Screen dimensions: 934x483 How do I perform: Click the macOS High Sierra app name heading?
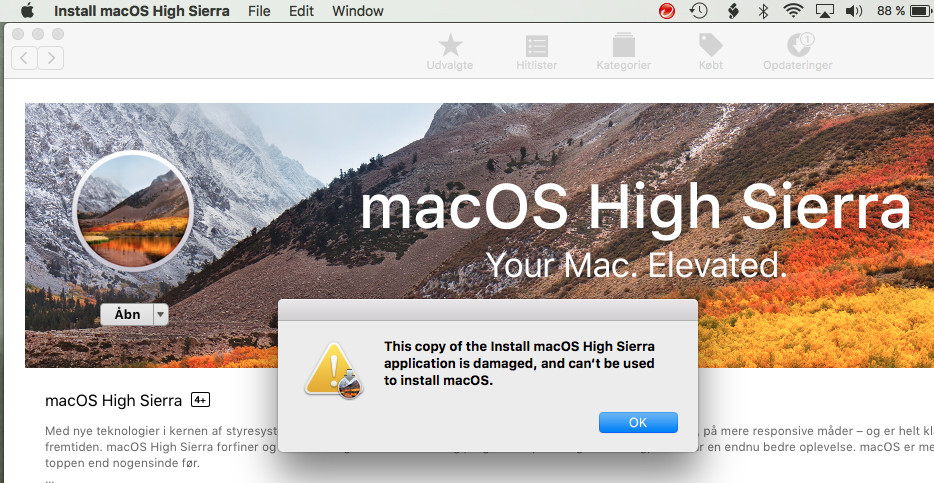tap(113, 401)
